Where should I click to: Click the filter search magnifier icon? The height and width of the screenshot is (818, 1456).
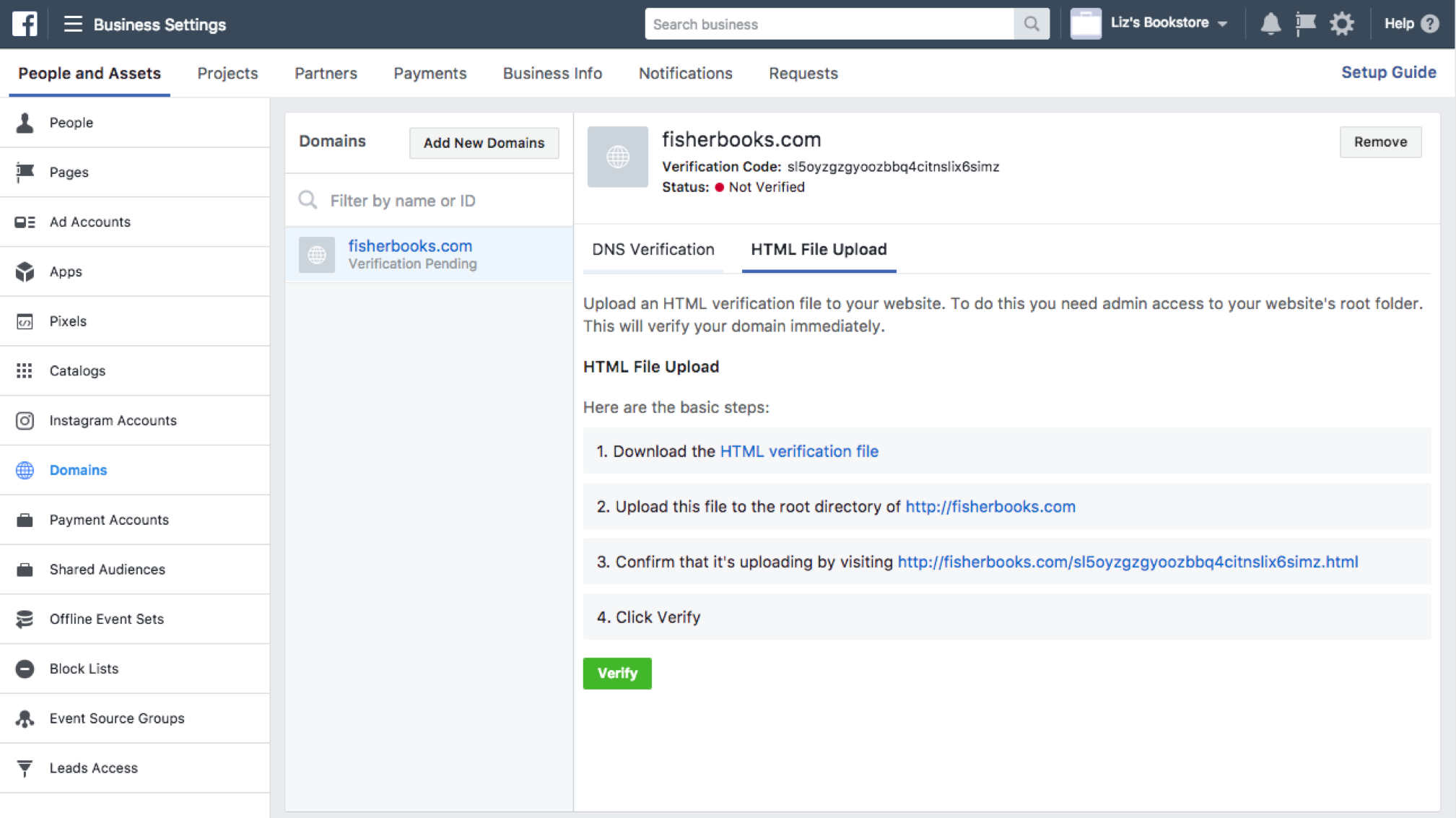pyautogui.click(x=308, y=200)
